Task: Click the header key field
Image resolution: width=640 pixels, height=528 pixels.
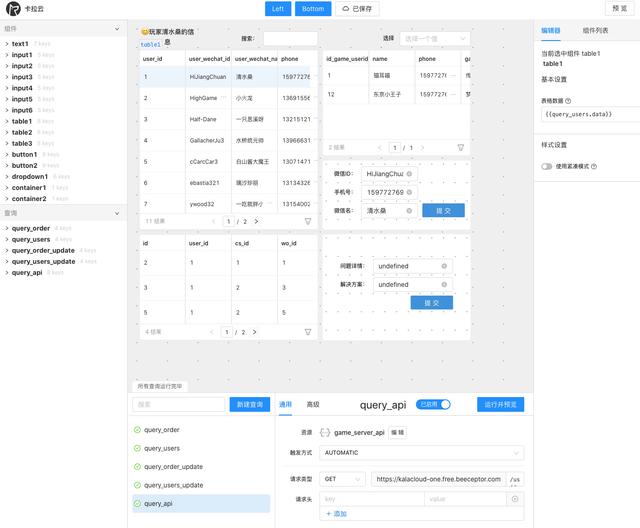Action: tap(372, 499)
